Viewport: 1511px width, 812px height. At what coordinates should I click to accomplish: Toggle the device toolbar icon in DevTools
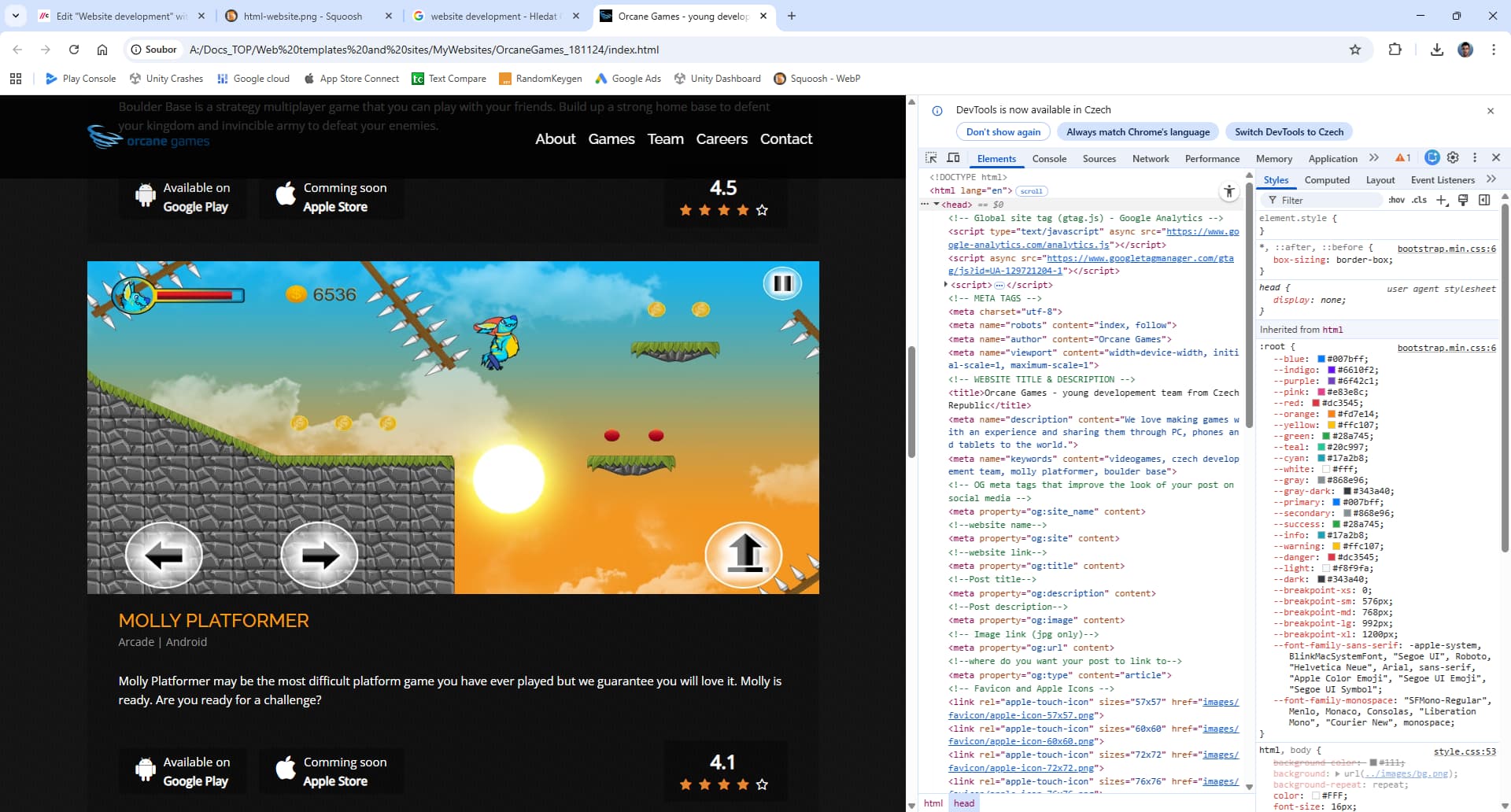click(953, 157)
